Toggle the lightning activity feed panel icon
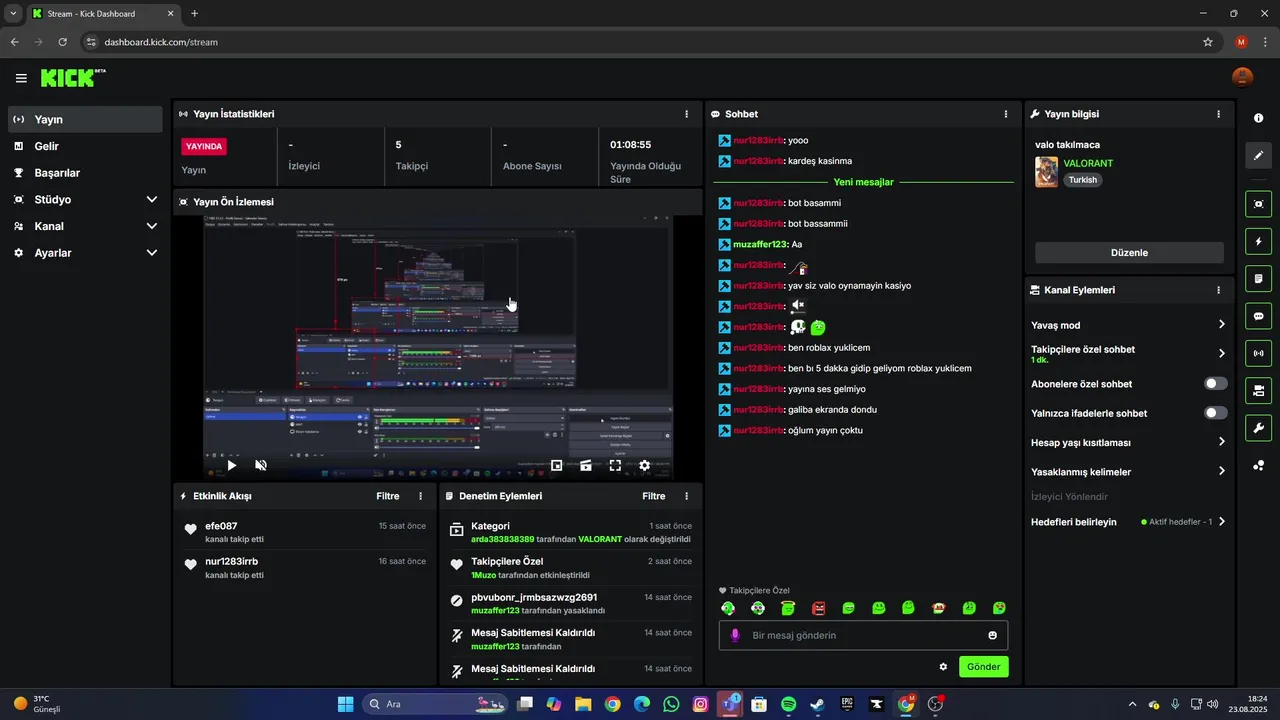The height and width of the screenshot is (720, 1280). (x=1258, y=241)
